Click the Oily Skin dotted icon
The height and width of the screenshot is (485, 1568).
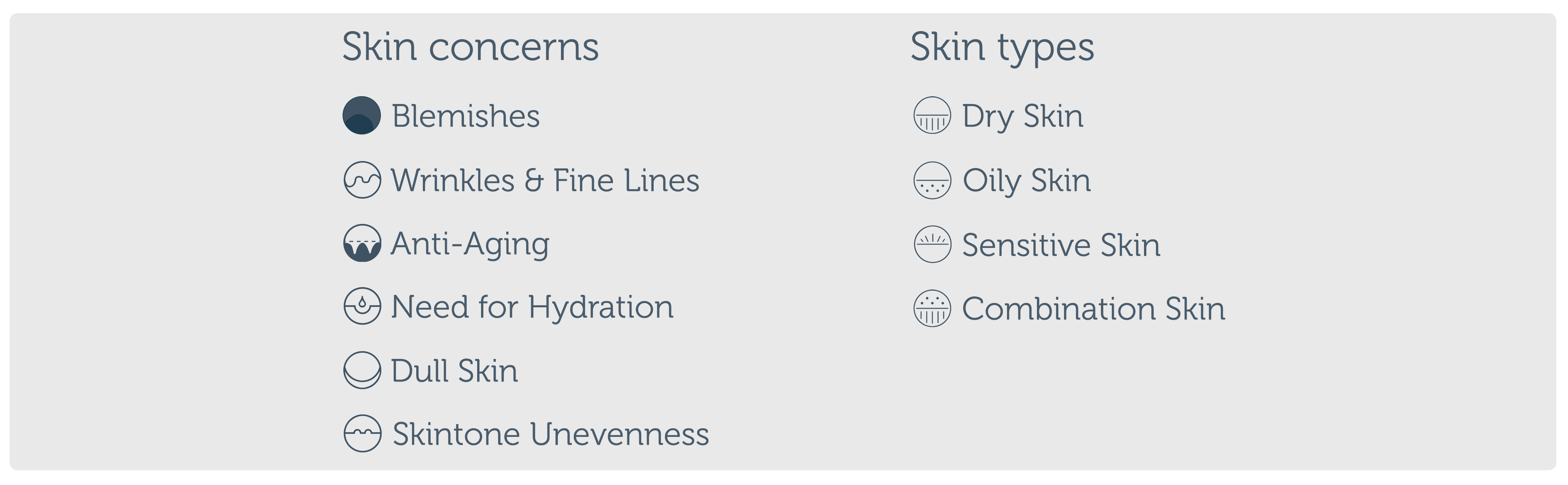tap(932, 181)
